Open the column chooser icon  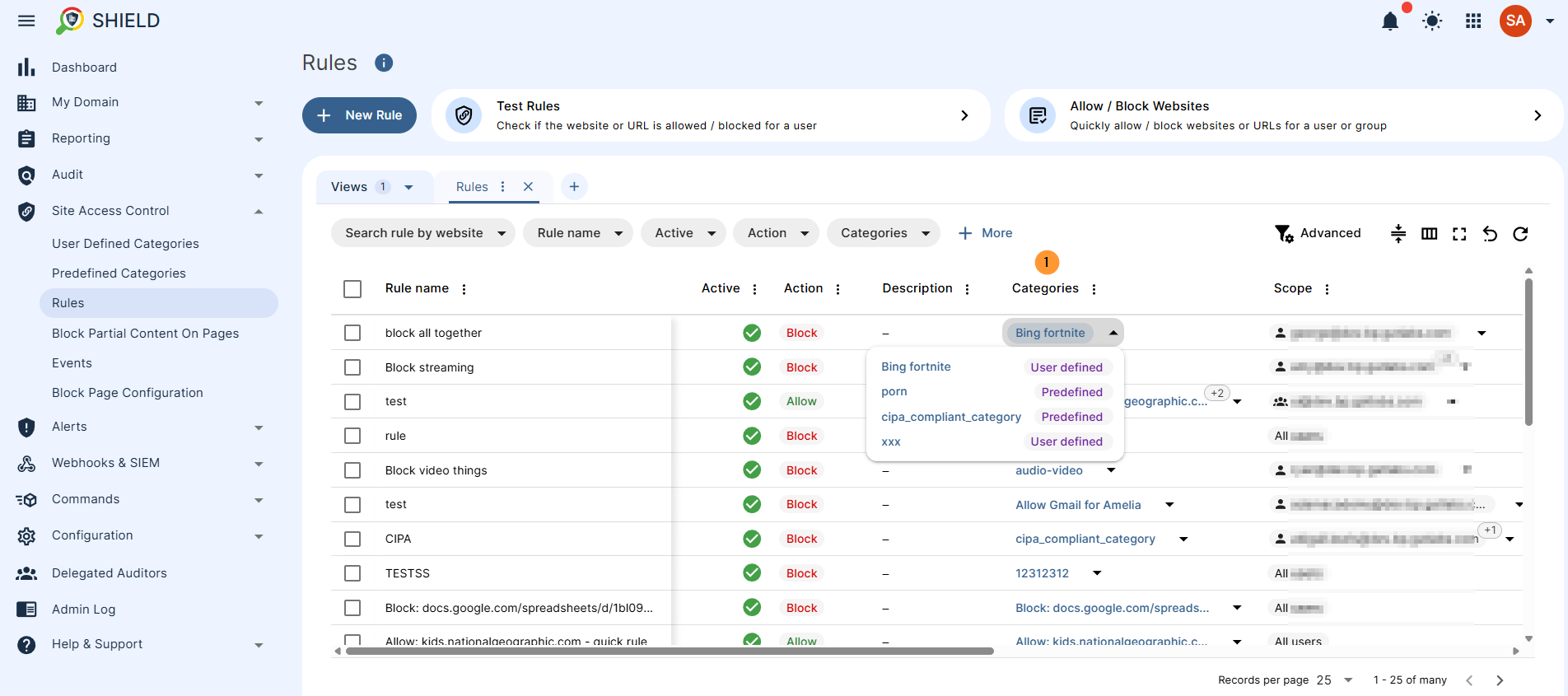[x=1430, y=233]
